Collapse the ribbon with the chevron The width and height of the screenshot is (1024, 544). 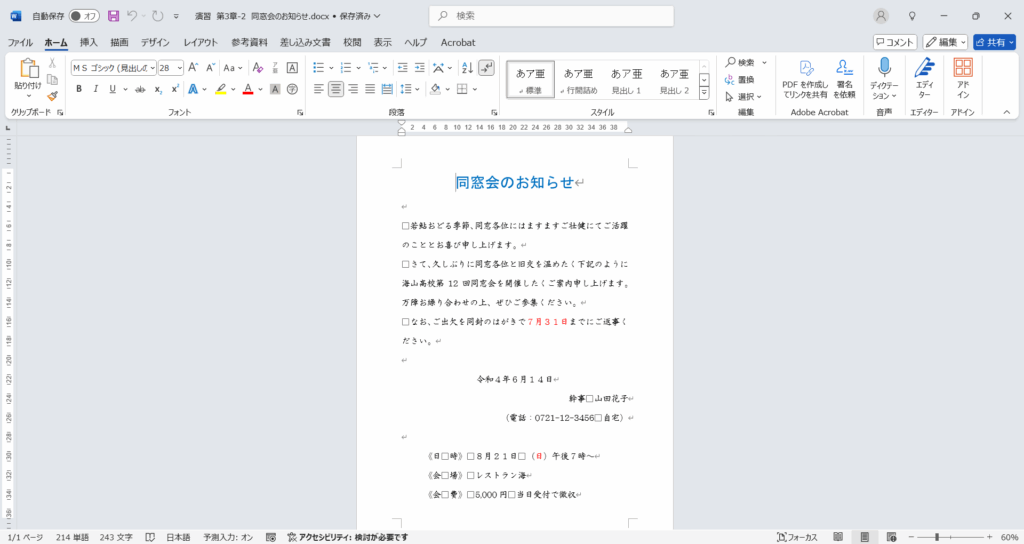tap(1006, 112)
